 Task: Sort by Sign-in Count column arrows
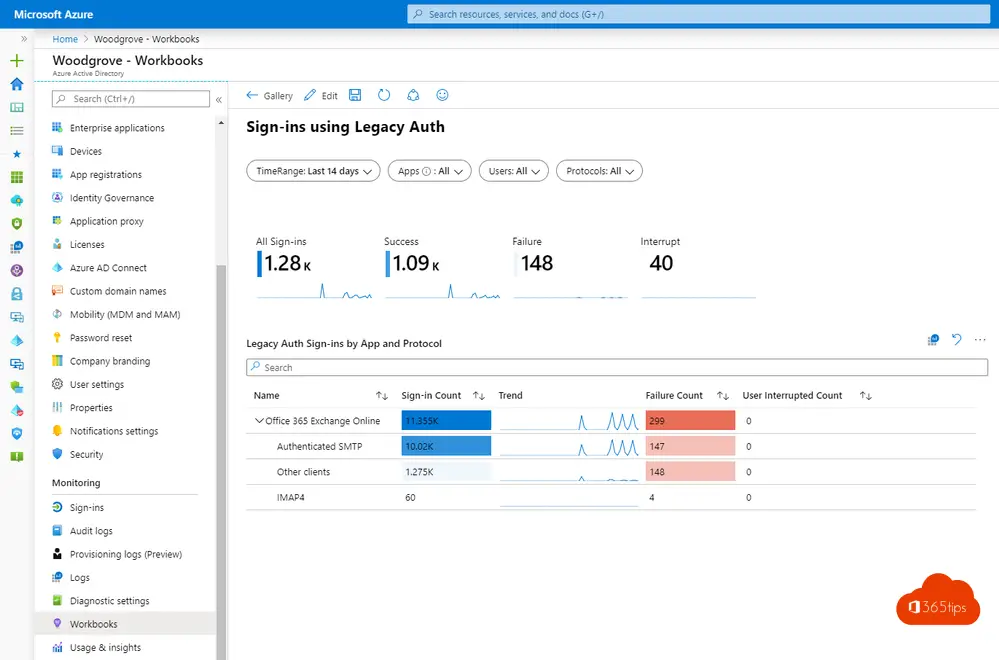[479, 396]
